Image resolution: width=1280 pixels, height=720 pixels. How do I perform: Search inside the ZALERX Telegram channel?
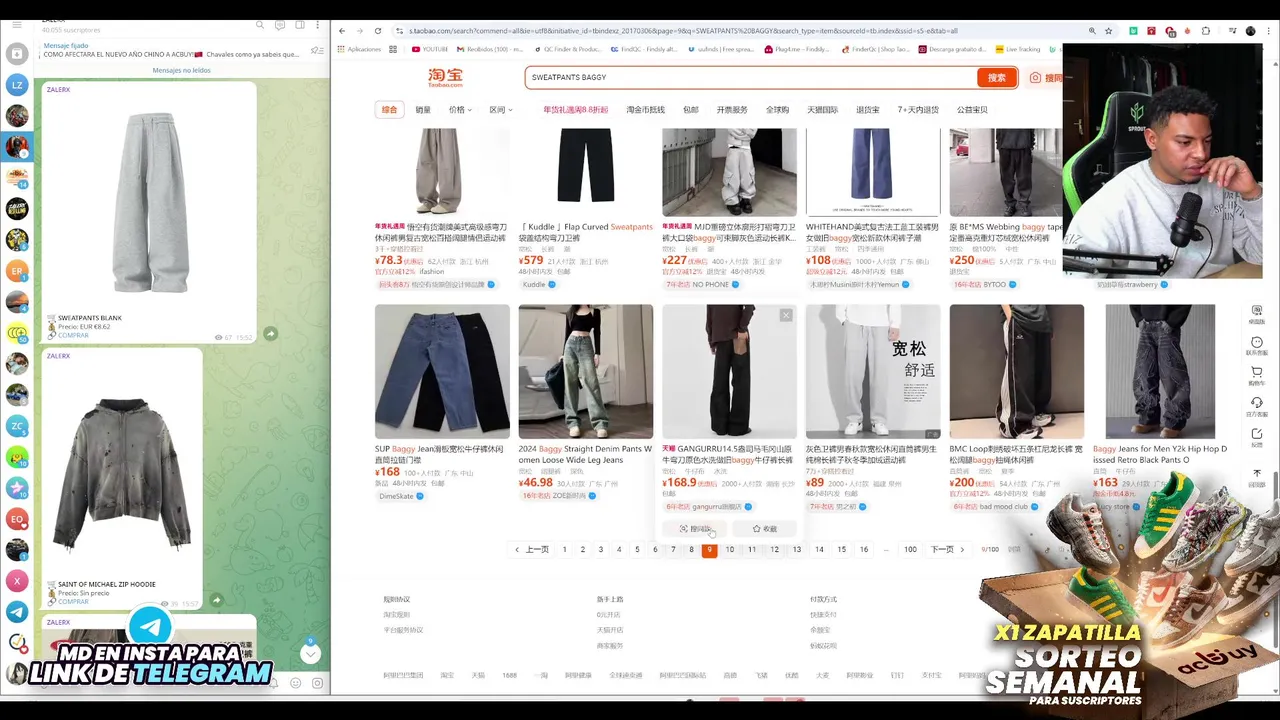260,24
